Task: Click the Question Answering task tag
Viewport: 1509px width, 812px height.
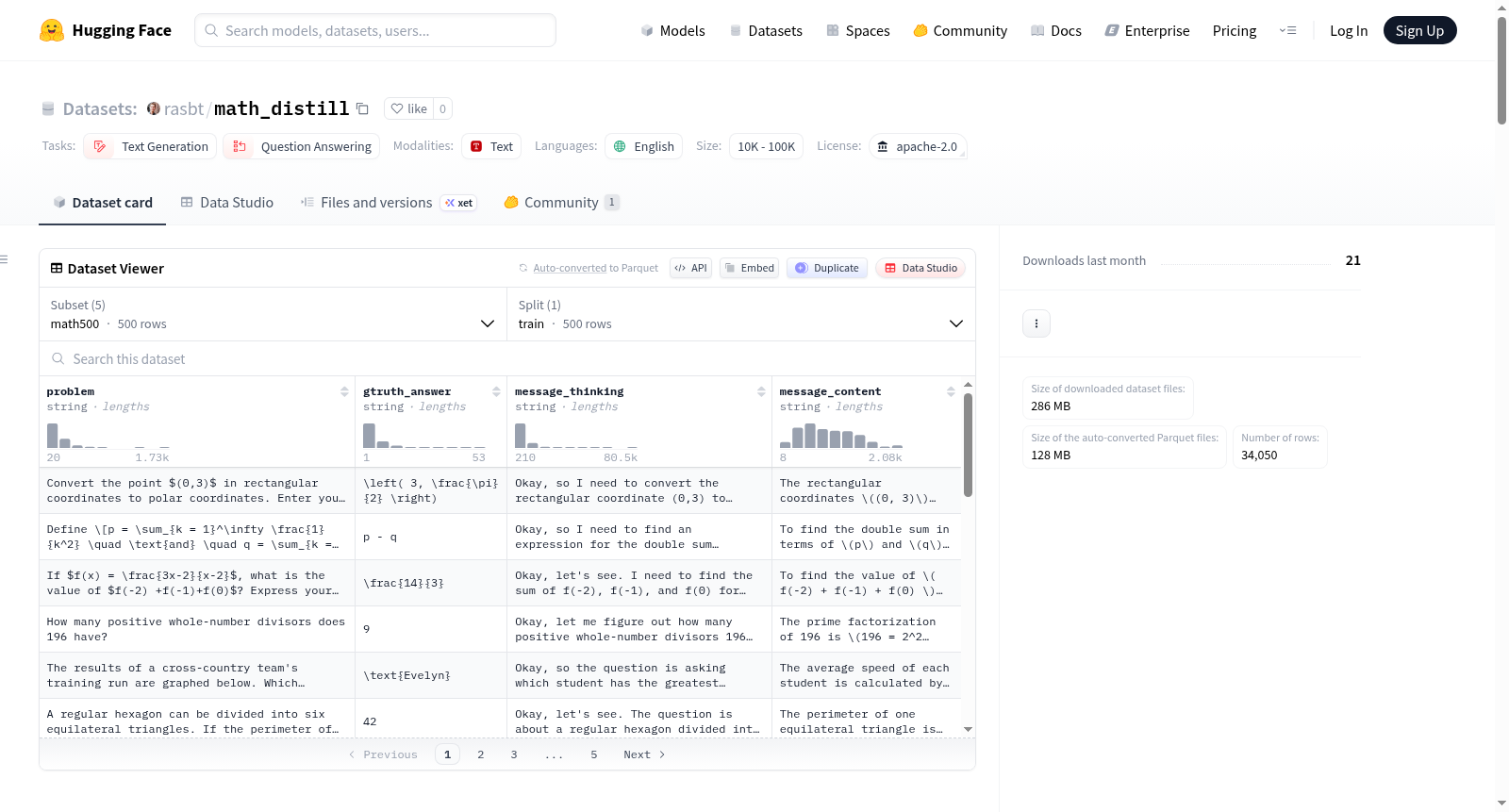Action: 302,146
